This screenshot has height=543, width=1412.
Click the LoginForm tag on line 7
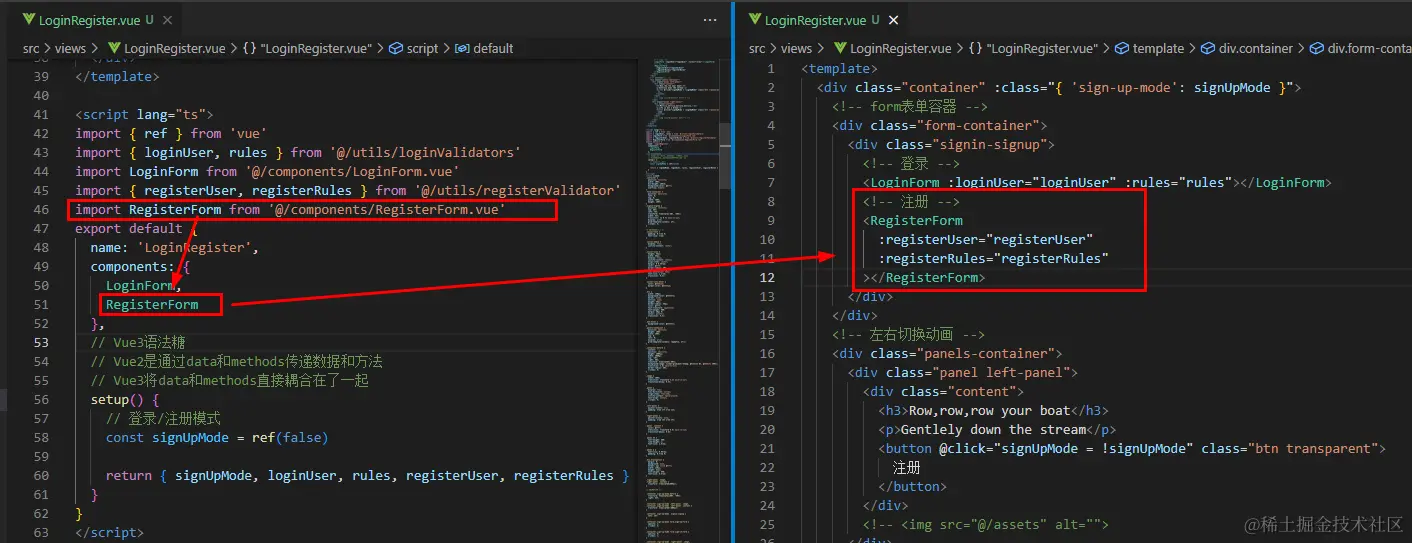[x=1095, y=183]
